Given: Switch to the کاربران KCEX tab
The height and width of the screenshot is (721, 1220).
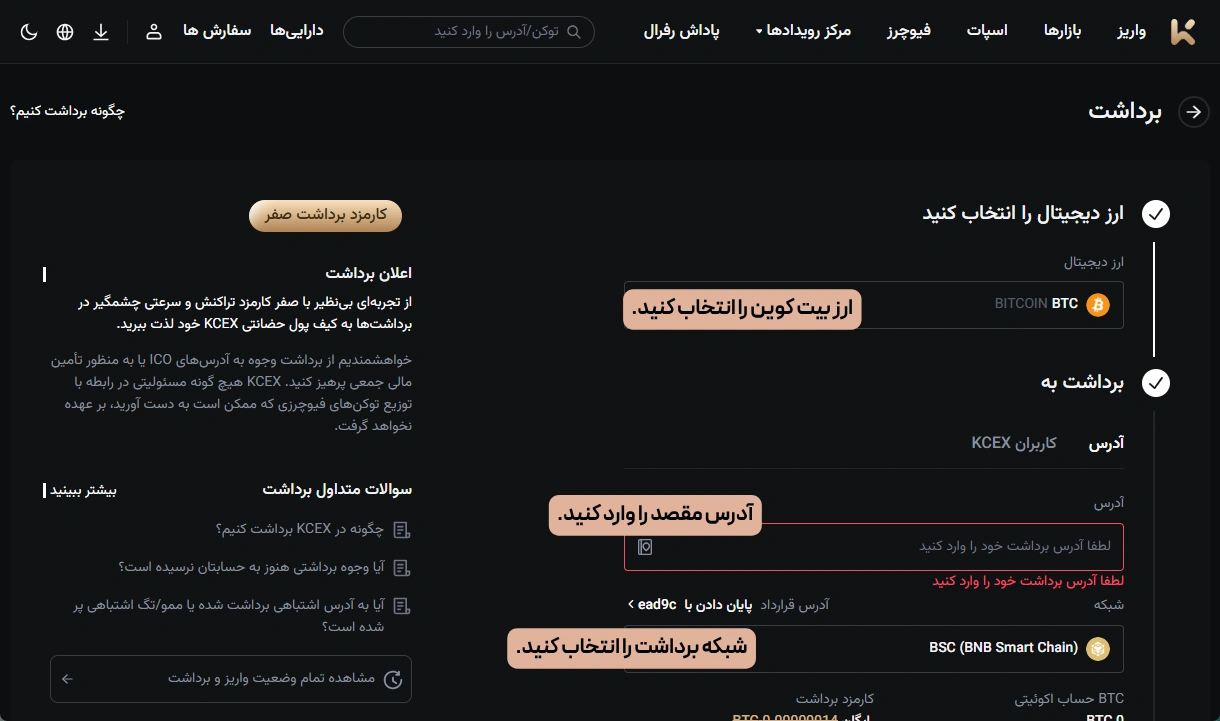Looking at the screenshot, I should point(1013,442).
